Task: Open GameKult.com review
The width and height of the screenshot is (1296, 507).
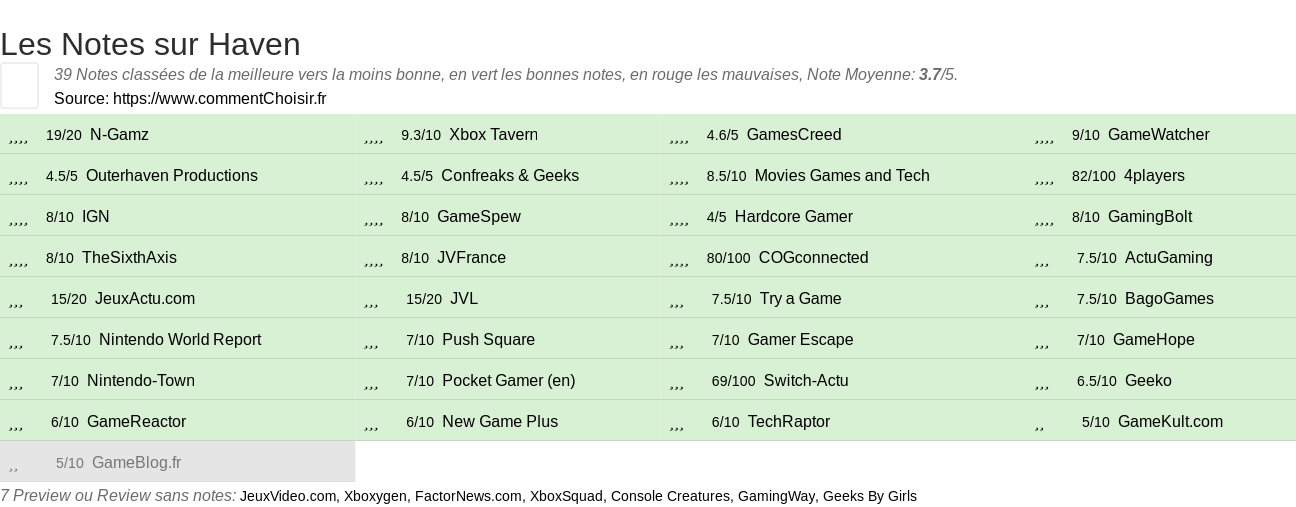Action: (x=1170, y=422)
